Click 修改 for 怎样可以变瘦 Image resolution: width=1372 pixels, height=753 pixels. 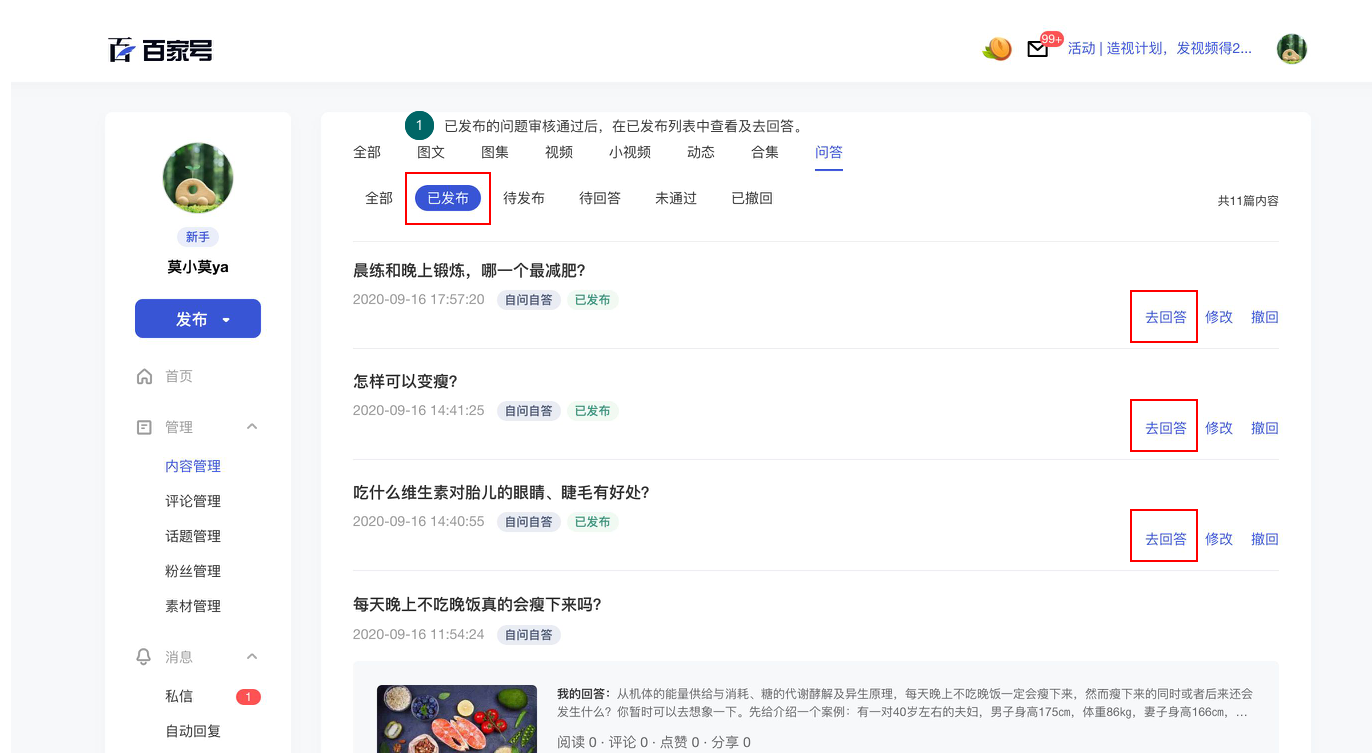coord(1219,428)
